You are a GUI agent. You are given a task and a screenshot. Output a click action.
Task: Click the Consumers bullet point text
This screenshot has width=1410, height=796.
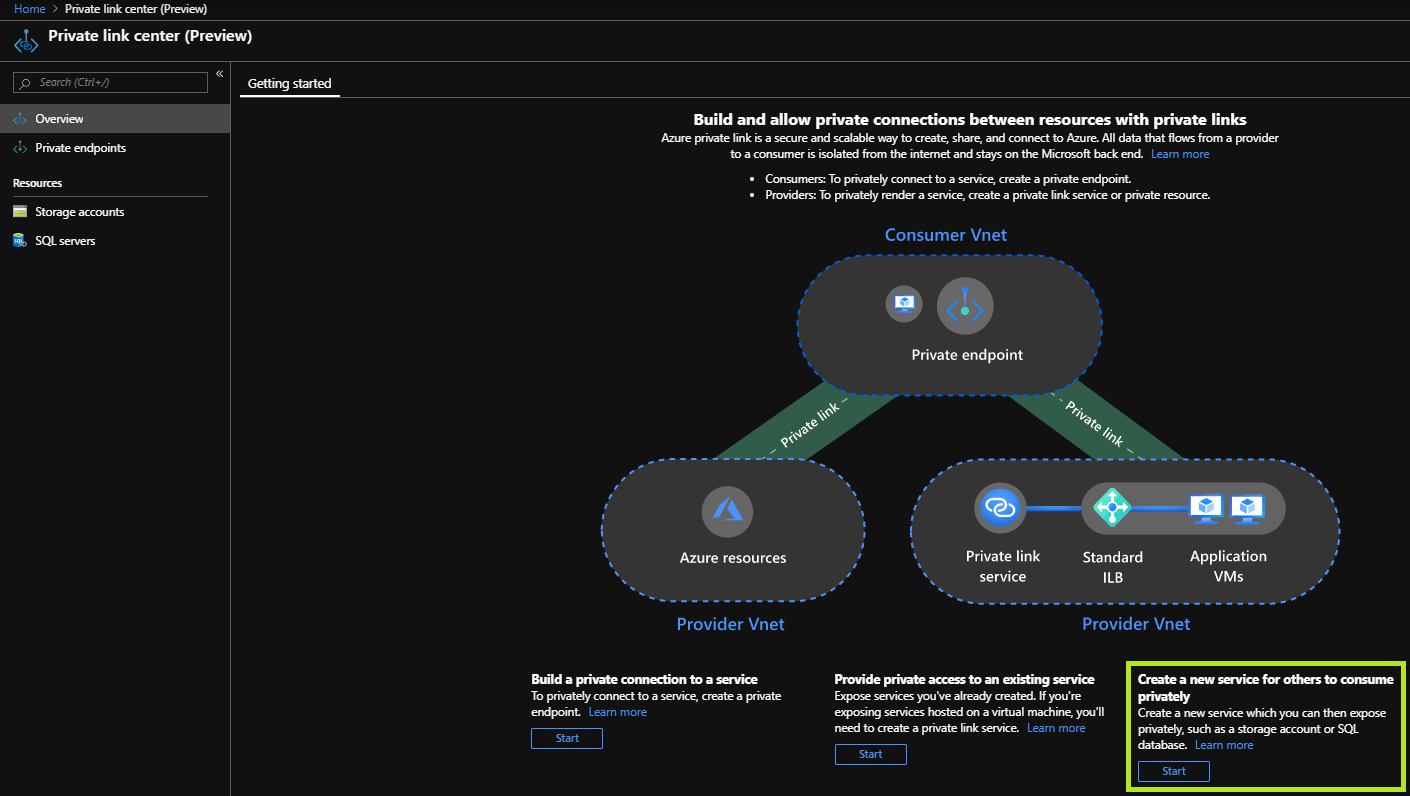click(948, 179)
